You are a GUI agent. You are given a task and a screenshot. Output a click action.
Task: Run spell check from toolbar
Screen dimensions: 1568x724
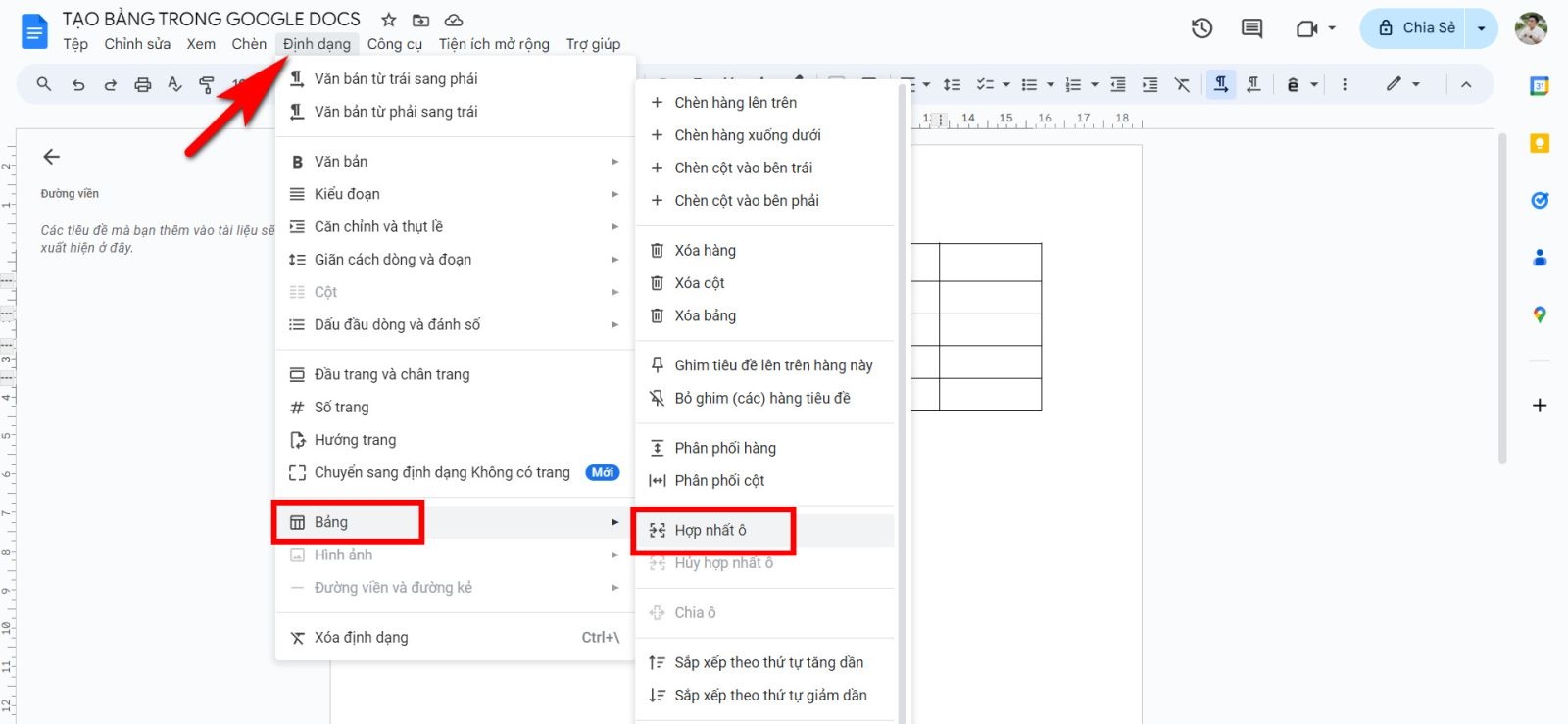tap(174, 85)
